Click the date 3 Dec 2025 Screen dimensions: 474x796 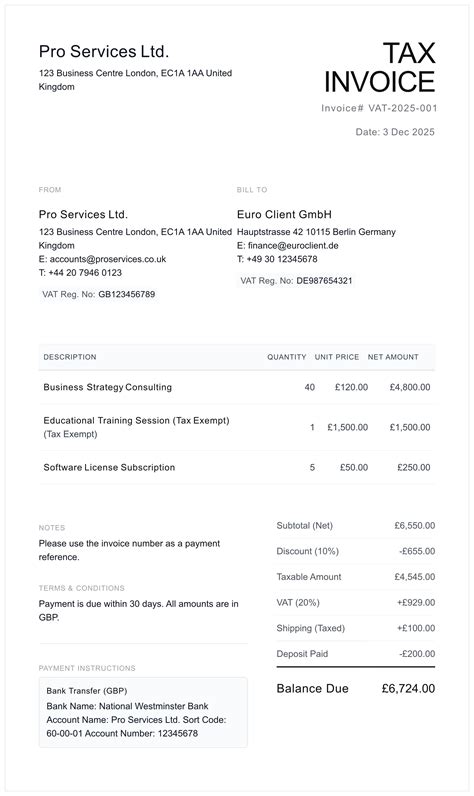click(x=409, y=132)
